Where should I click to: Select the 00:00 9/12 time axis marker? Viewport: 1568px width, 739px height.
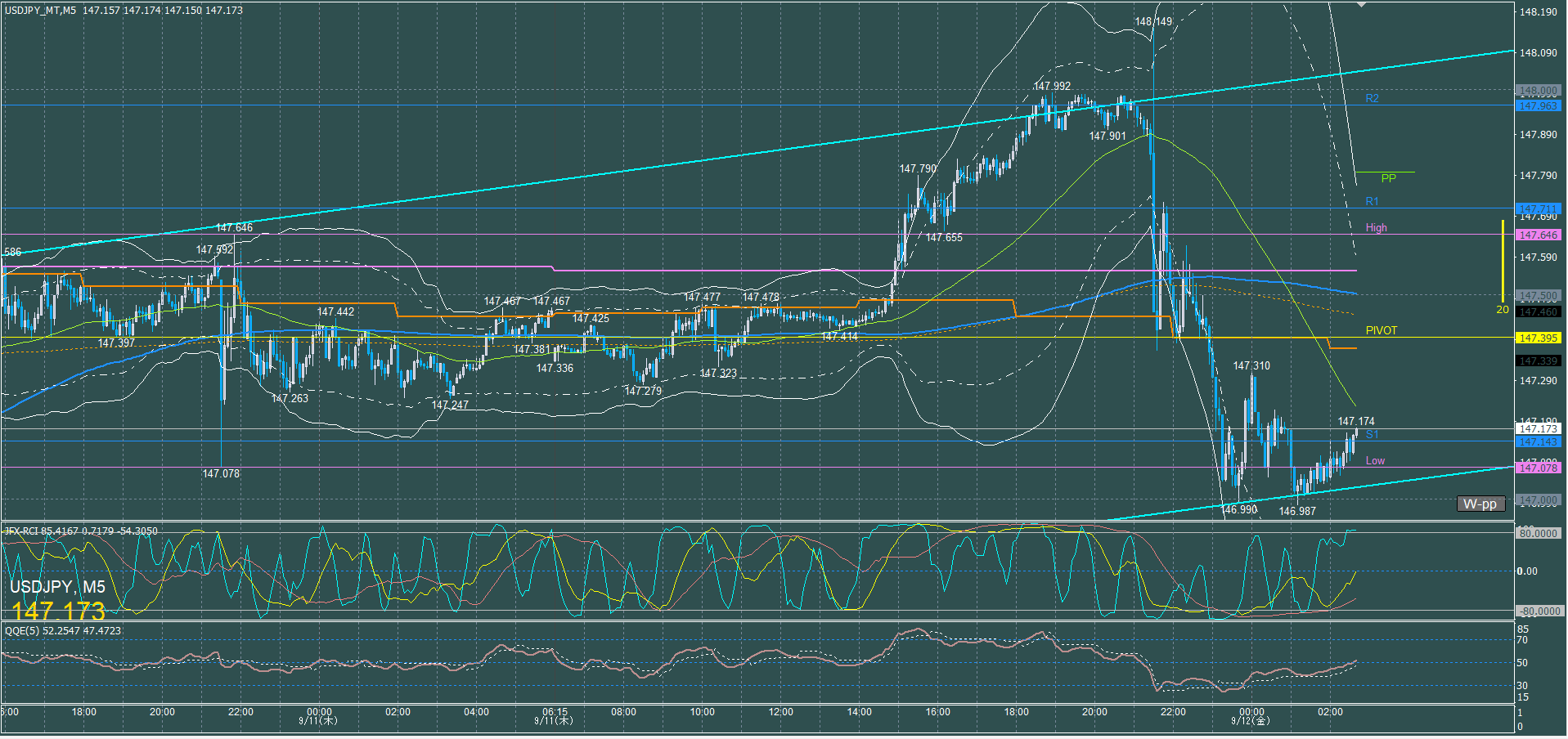pos(1251,716)
